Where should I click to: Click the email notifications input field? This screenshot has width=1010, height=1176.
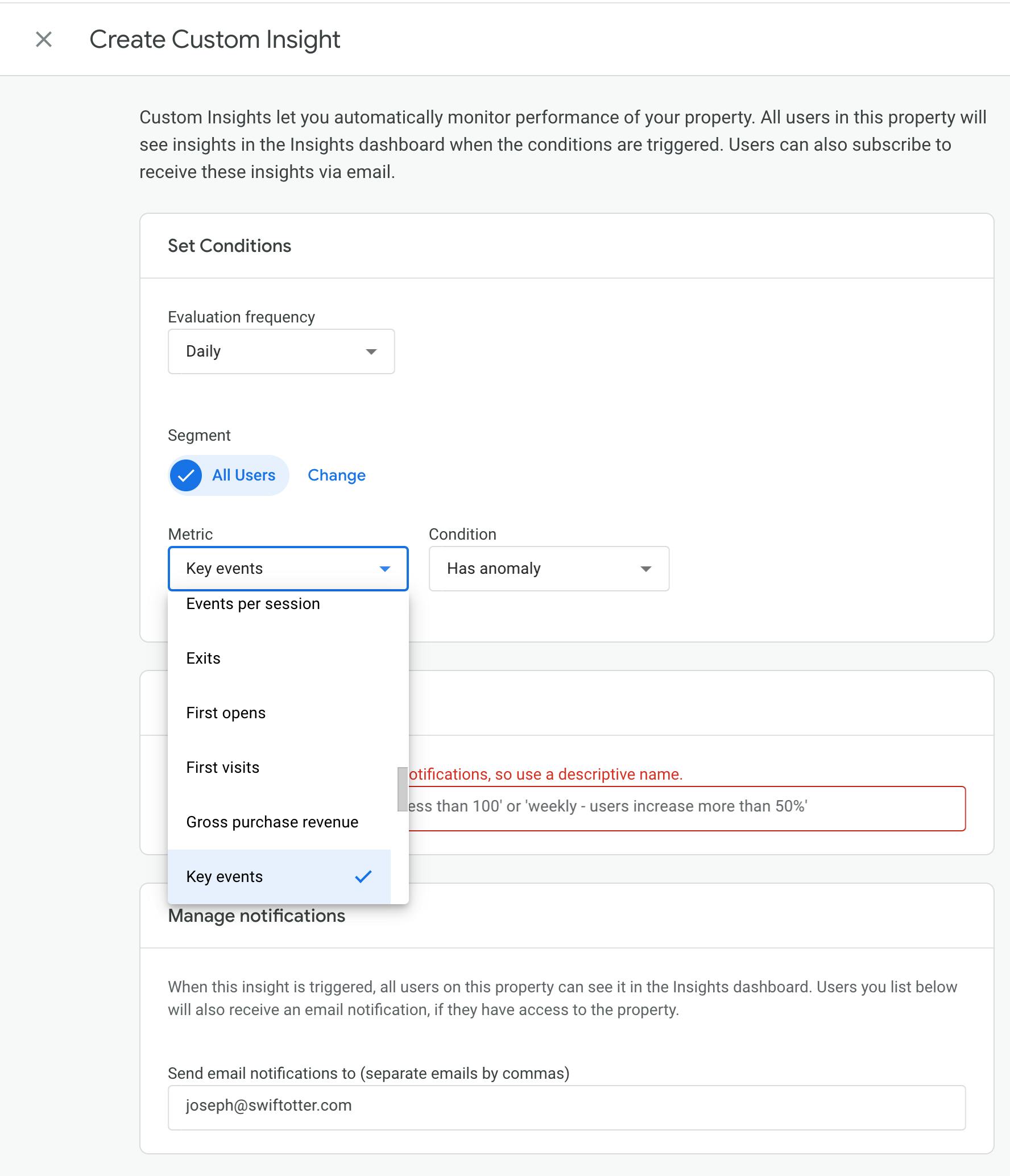pyautogui.click(x=567, y=1108)
